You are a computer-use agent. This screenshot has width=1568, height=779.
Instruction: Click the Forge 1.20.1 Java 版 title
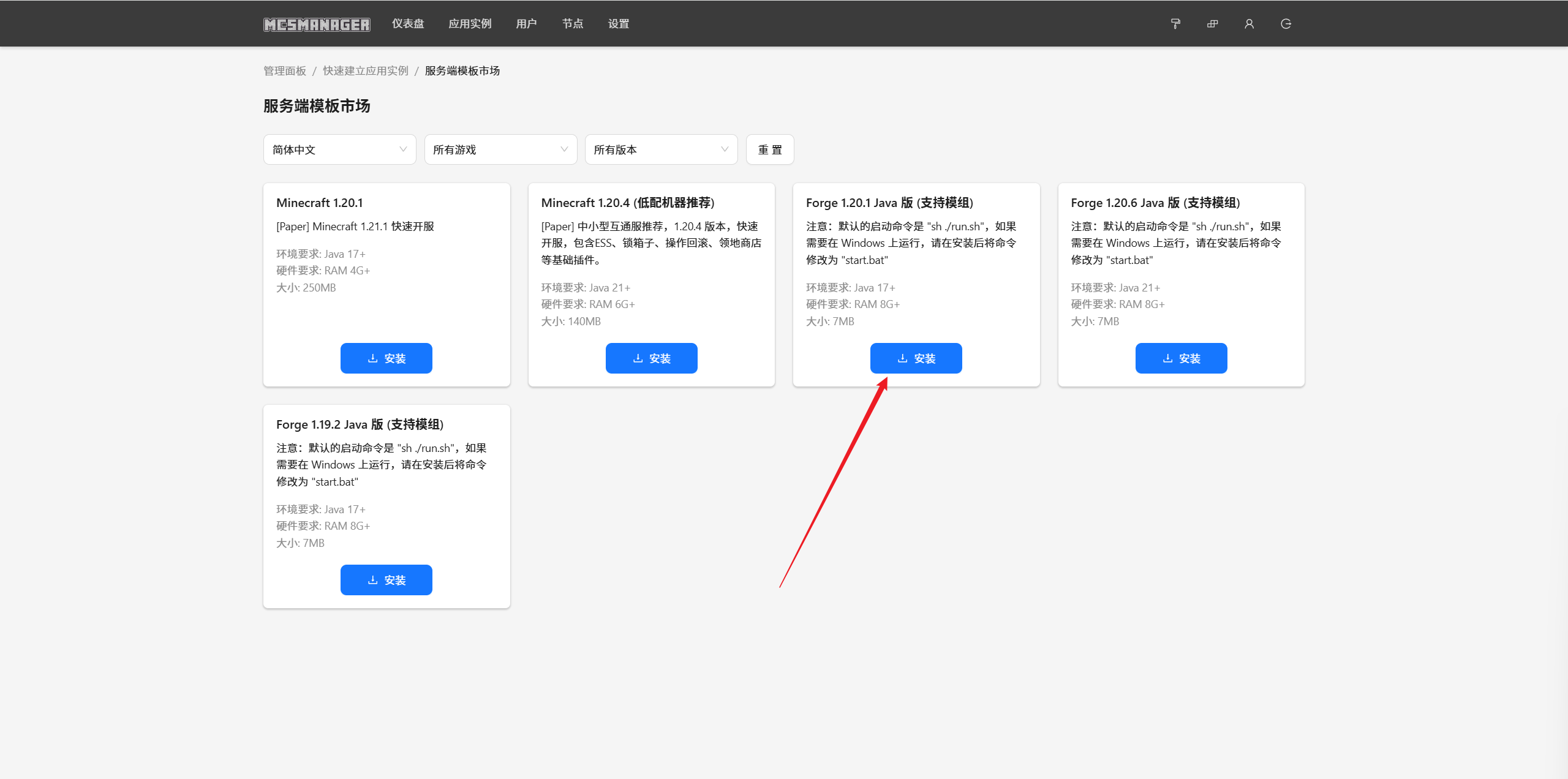click(889, 203)
